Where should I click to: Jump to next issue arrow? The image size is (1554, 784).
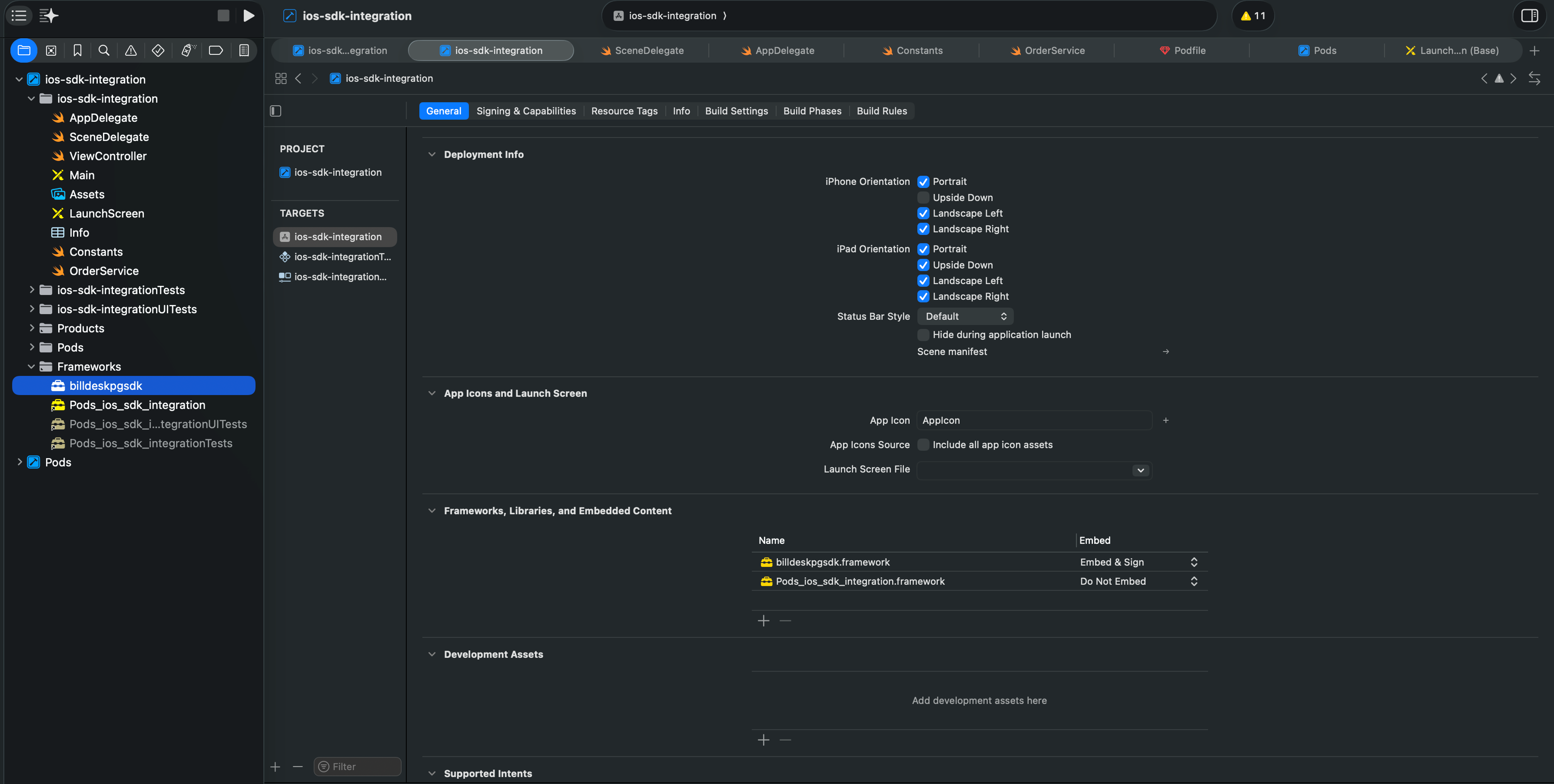pyautogui.click(x=1513, y=78)
